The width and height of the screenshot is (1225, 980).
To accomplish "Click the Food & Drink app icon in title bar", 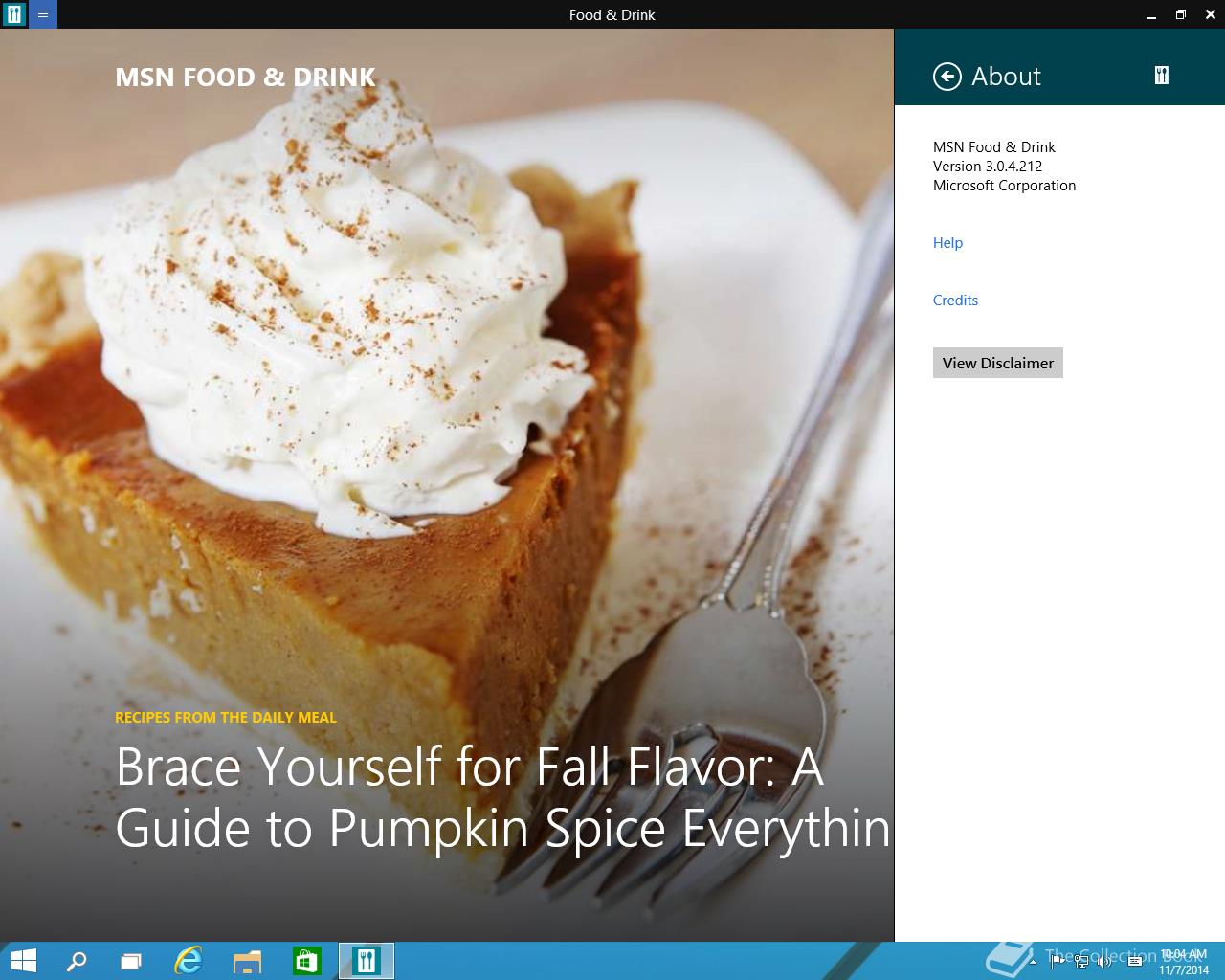I will (x=14, y=14).
